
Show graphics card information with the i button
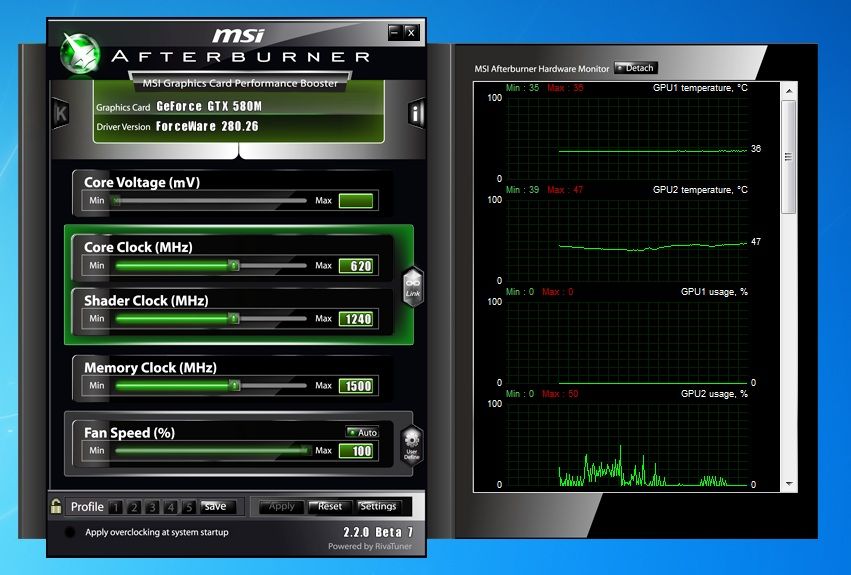[416, 113]
